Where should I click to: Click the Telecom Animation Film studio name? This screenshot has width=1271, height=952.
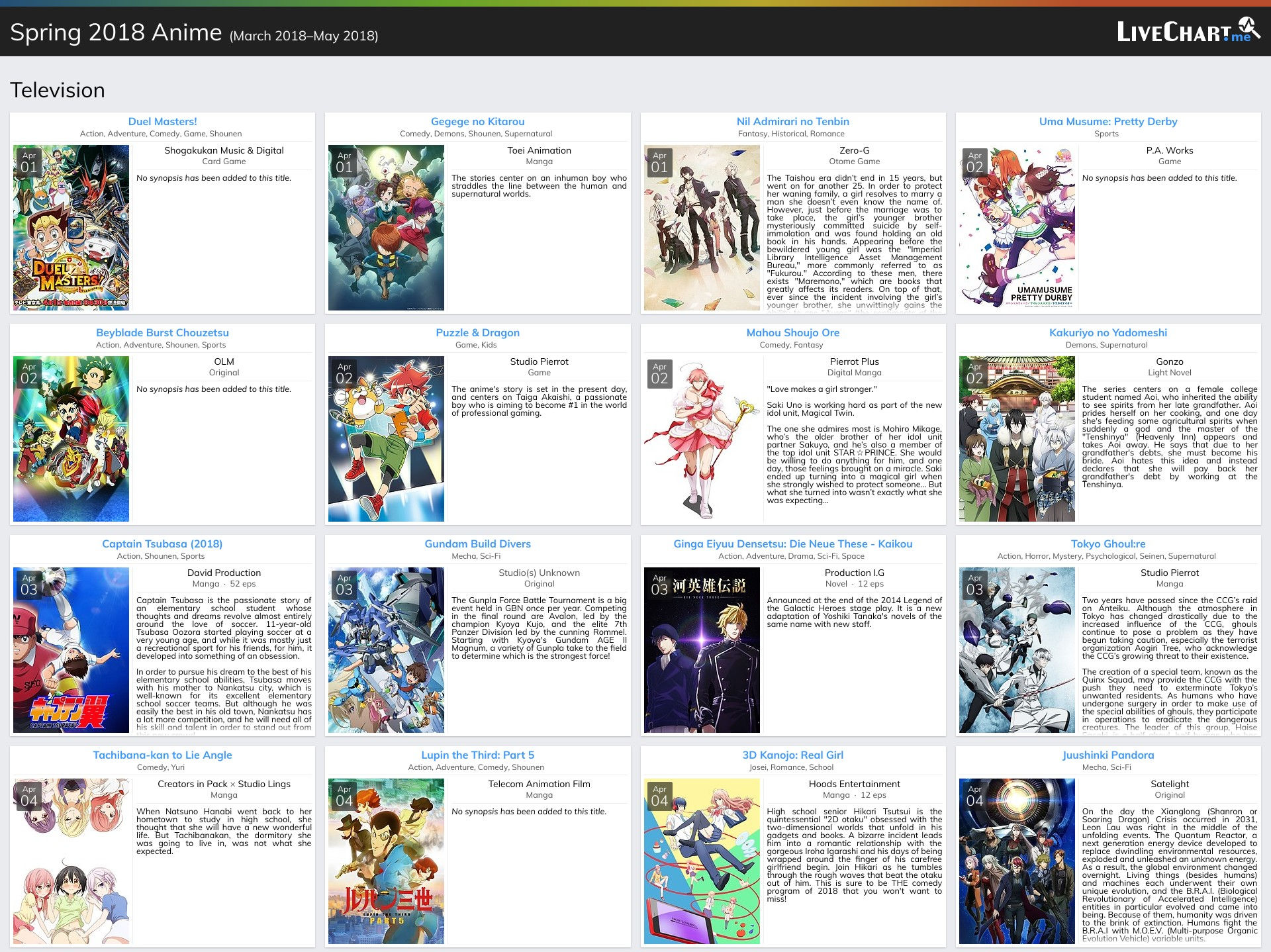[539, 784]
